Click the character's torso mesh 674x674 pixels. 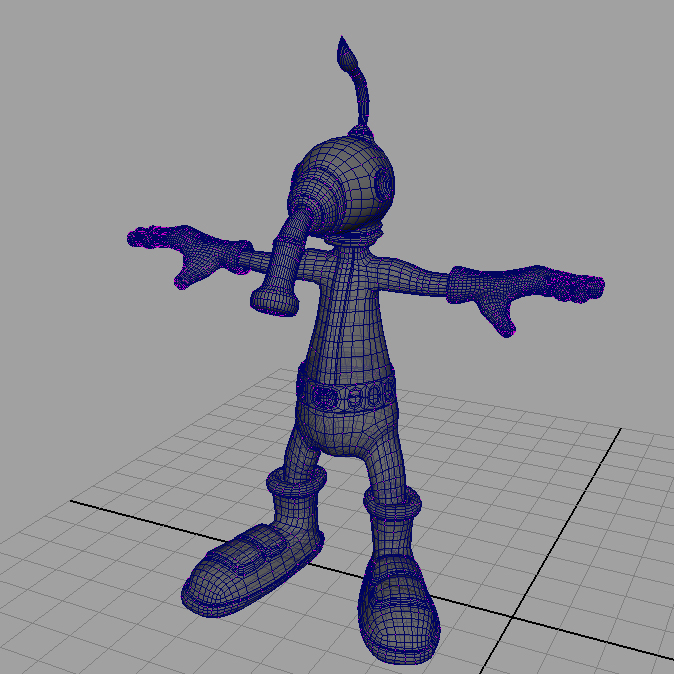pos(349,314)
